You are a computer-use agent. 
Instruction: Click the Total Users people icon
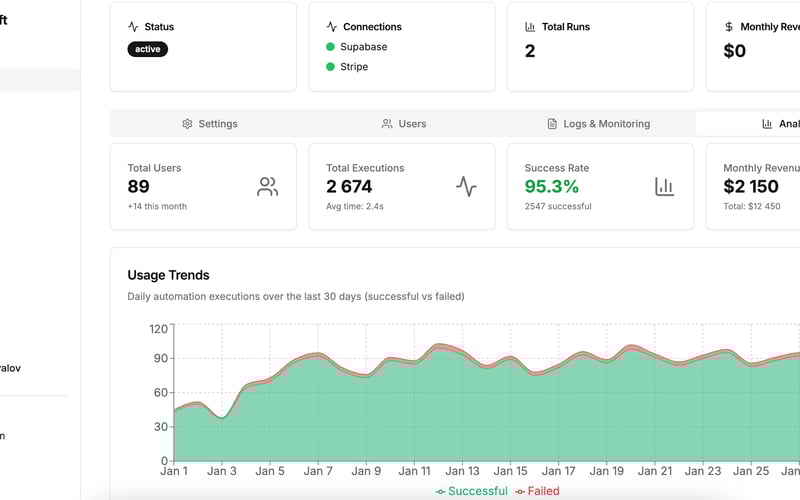(267, 187)
